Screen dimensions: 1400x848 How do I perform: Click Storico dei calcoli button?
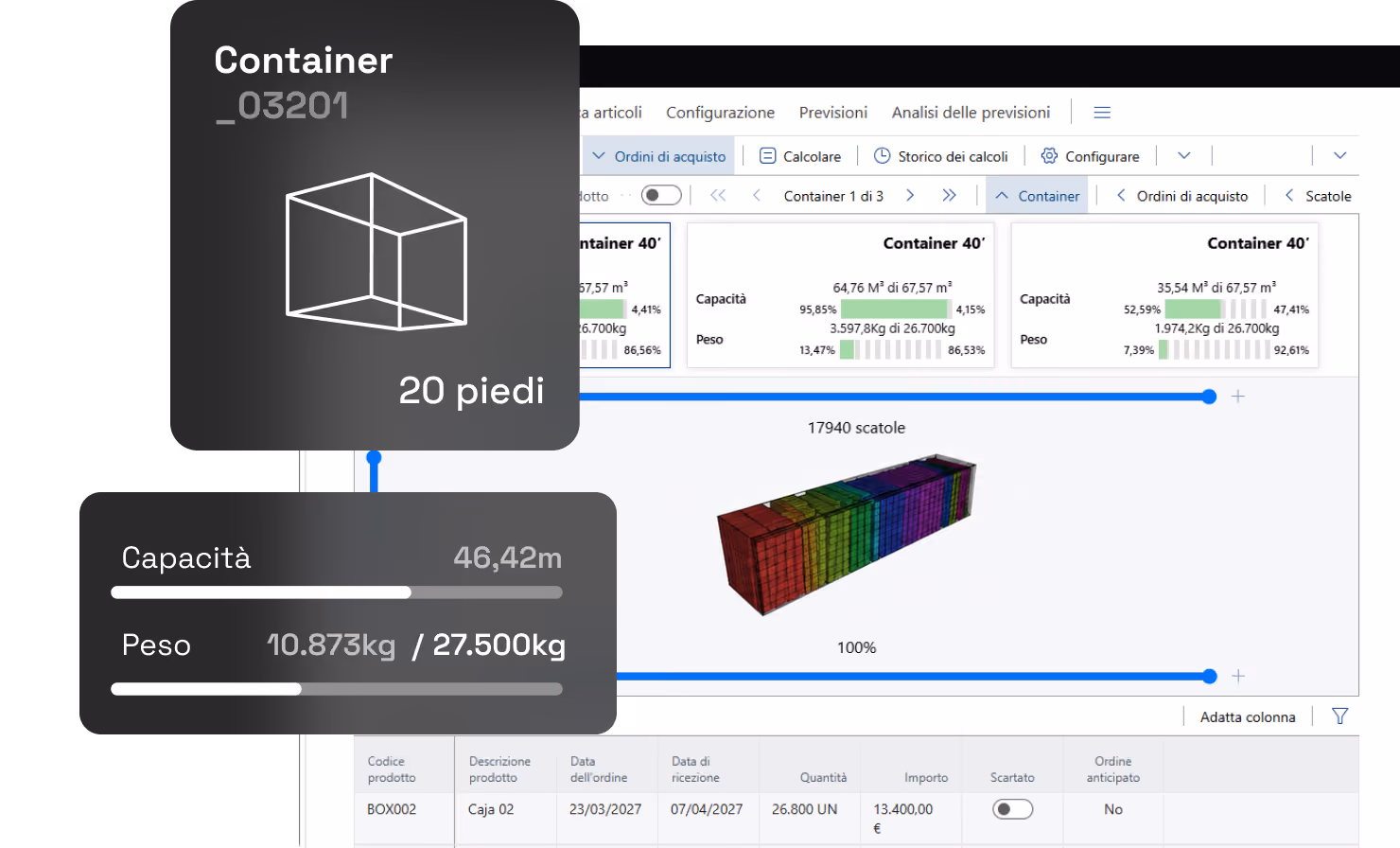pos(940,156)
